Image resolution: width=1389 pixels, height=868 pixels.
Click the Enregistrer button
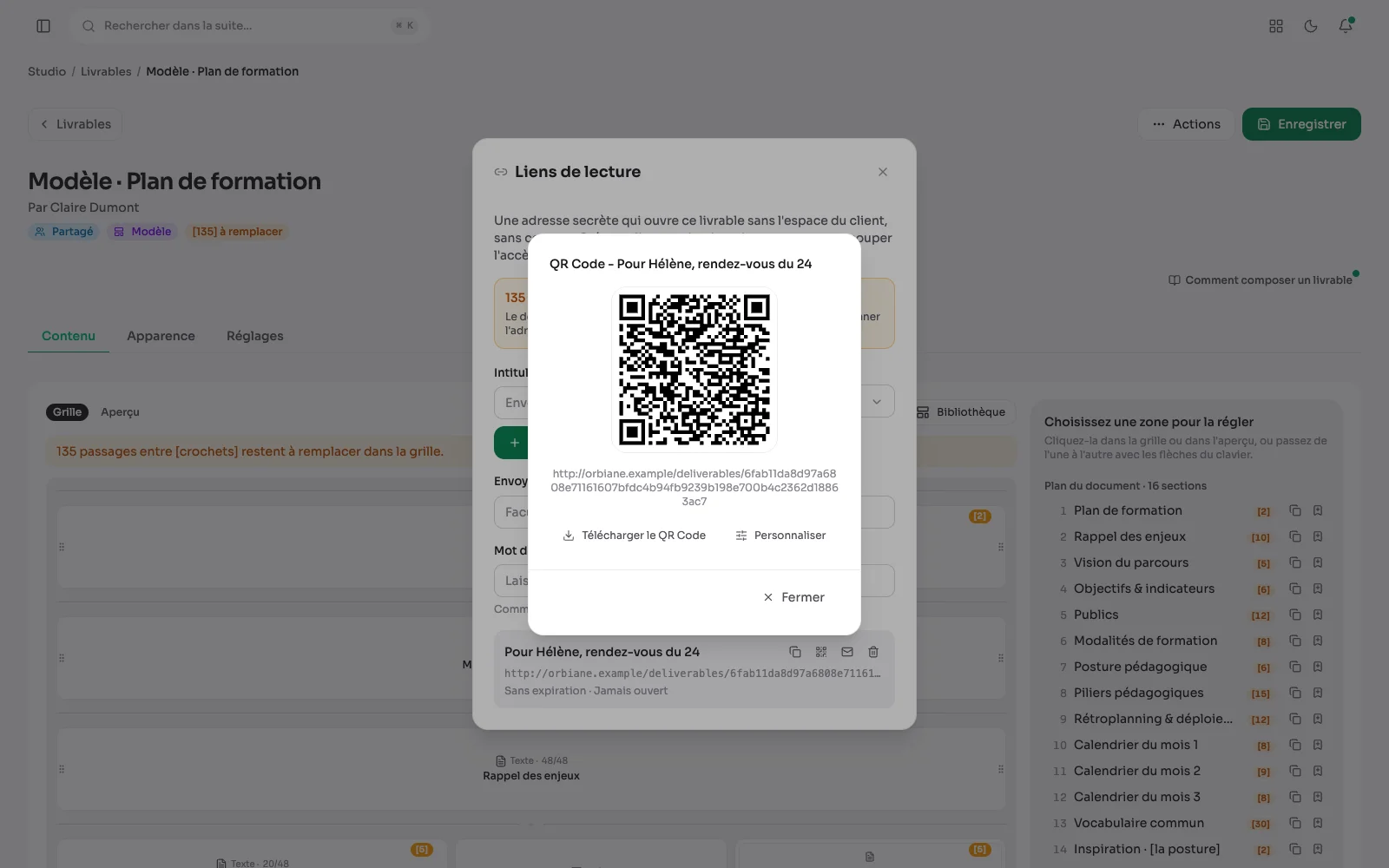1301,124
